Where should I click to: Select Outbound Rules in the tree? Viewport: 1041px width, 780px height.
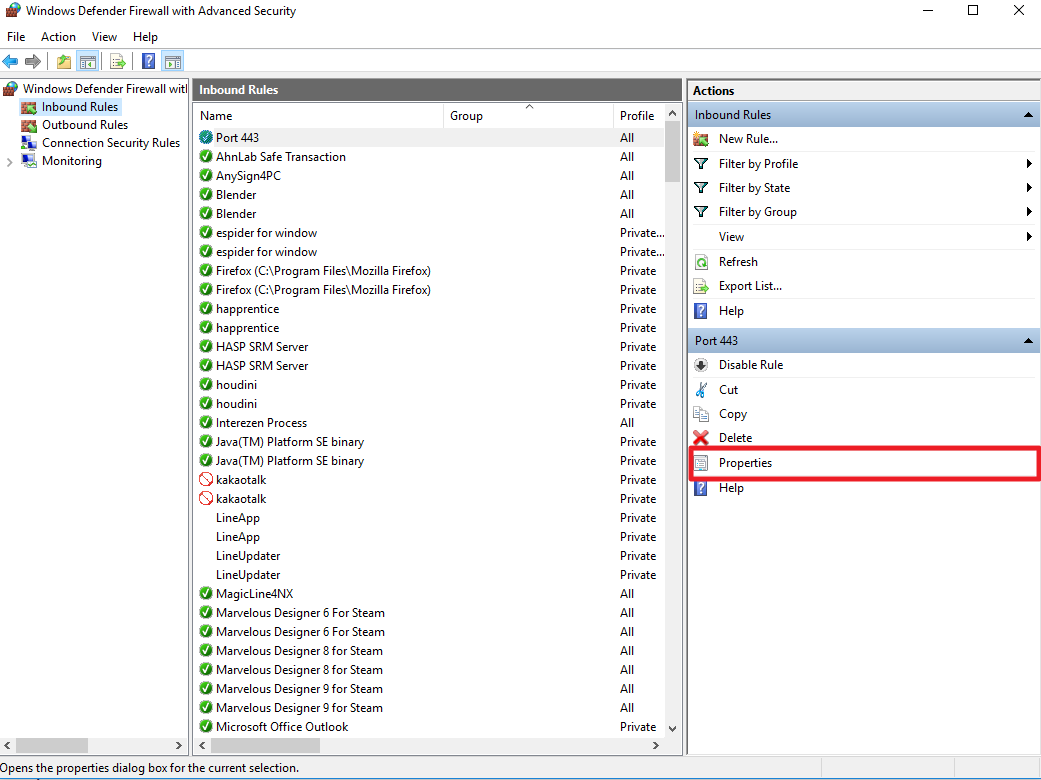(85, 125)
